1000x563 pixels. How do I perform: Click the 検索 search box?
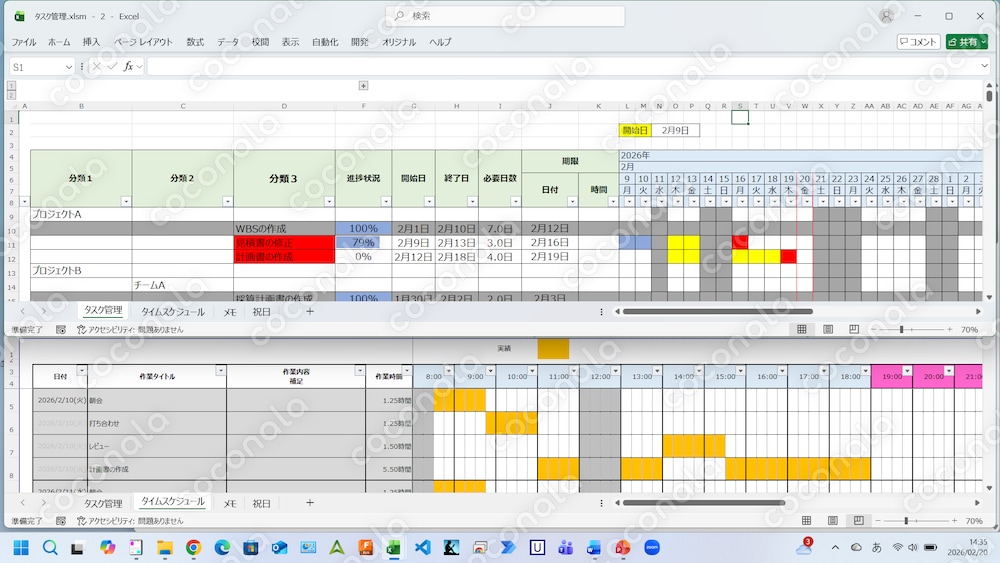505,16
